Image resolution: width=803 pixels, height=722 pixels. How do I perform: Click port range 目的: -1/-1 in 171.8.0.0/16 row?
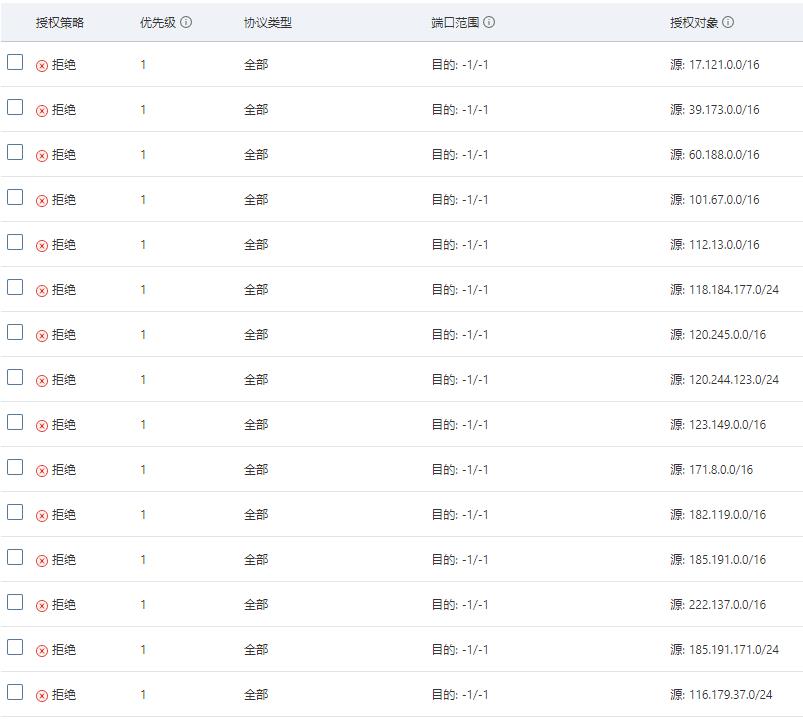pyautogui.click(x=460, y=470)
